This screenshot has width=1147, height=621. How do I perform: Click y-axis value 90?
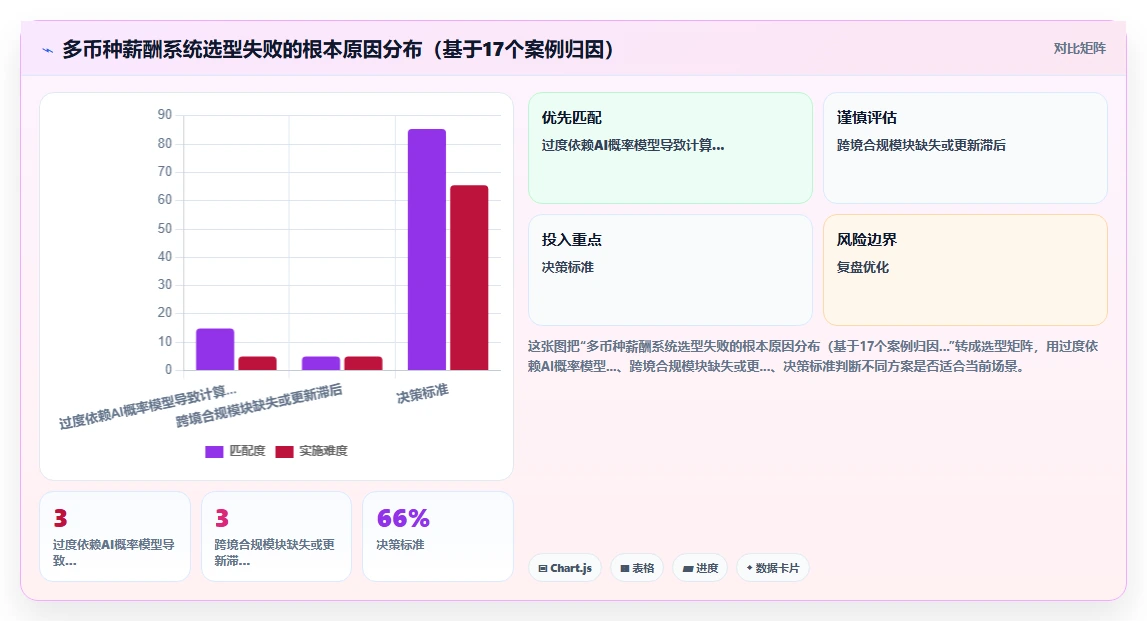(x=165, y=115)
